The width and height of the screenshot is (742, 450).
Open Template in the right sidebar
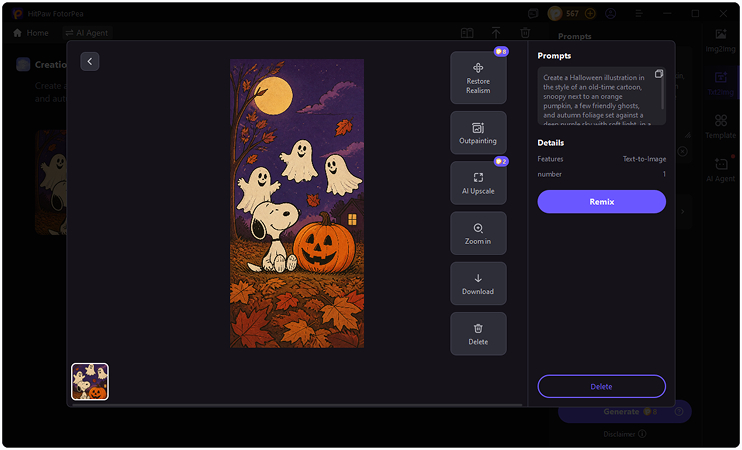point(720,126)
